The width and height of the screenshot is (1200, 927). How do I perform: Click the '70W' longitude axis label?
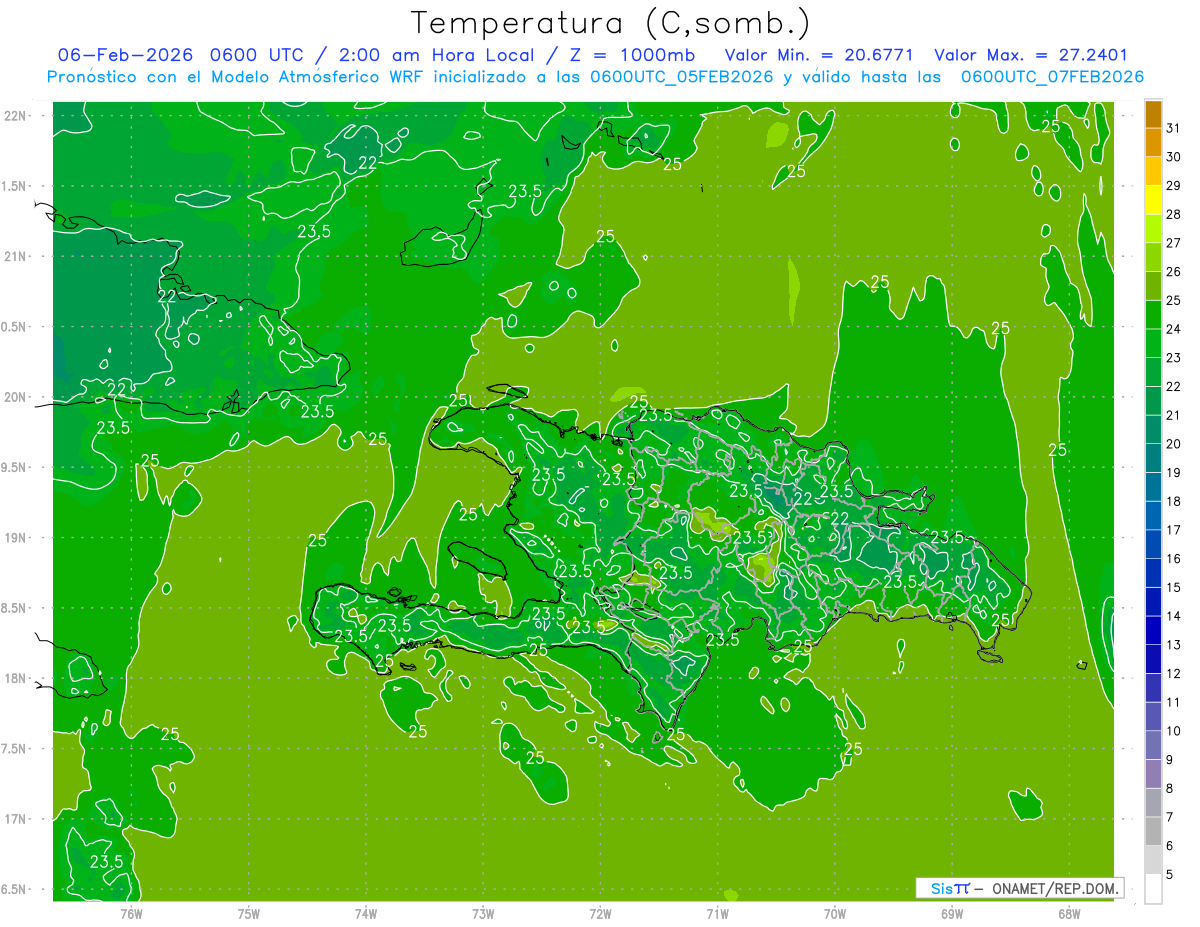pos(835,913)
